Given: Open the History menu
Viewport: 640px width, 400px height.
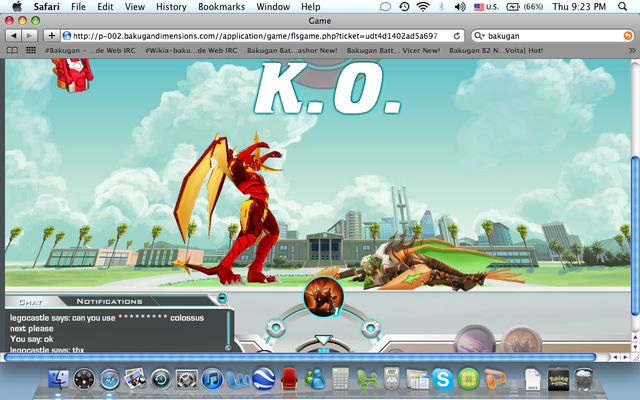Looking at the screenshot, I should coord(172,6).
